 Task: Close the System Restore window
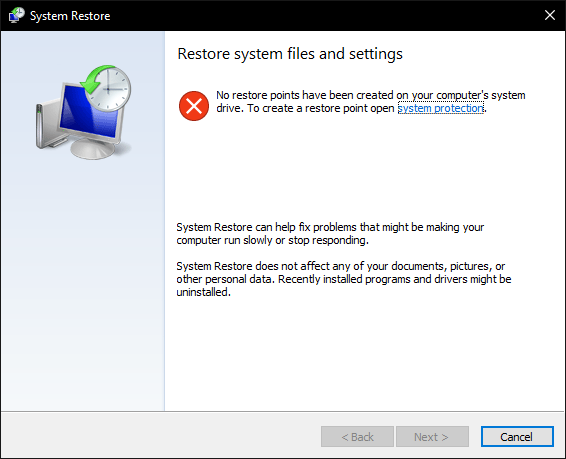point(550,15)
